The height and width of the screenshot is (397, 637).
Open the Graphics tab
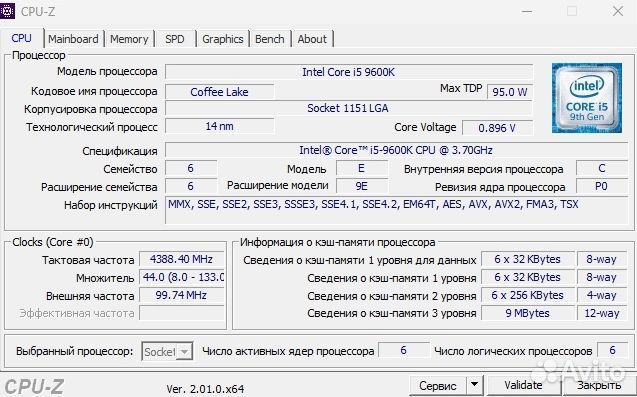[x=223, y=39]
